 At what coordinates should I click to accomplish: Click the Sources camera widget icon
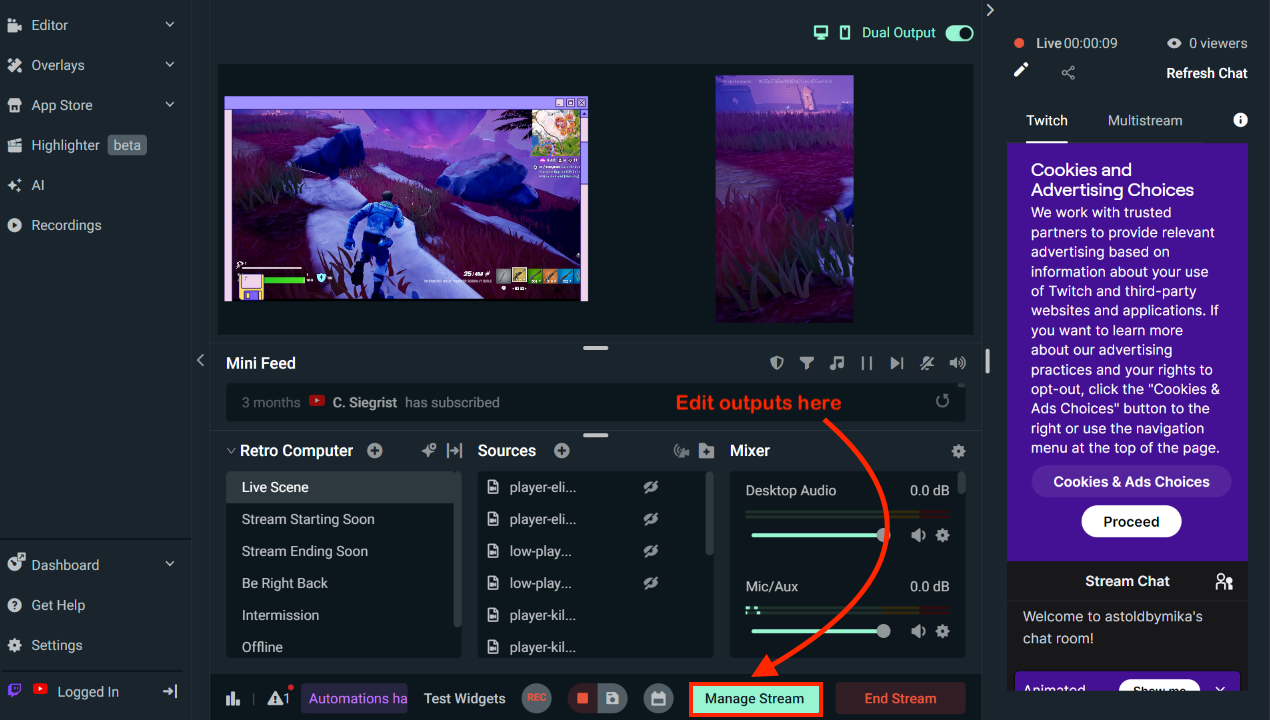click(x=682, y=451)
